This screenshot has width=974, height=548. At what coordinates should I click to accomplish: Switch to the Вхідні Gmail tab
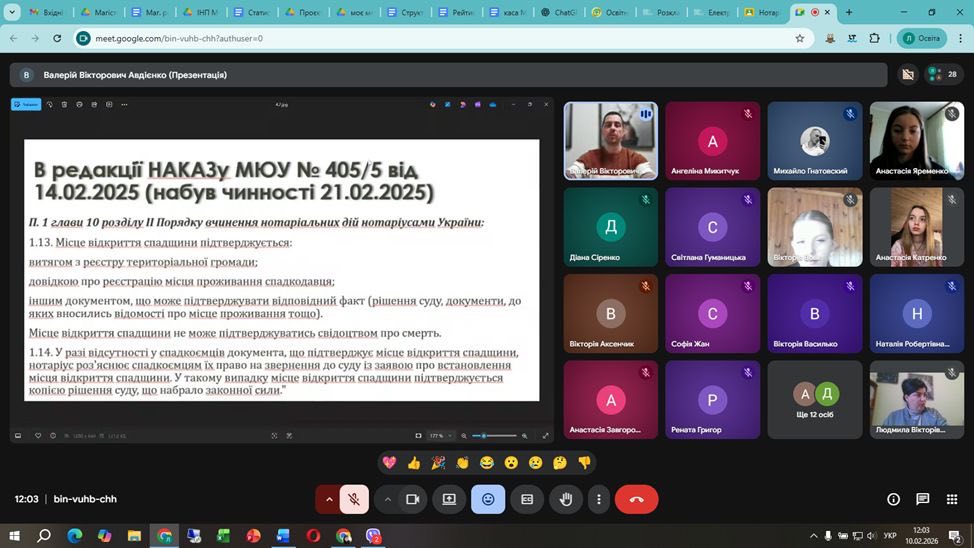47,12
